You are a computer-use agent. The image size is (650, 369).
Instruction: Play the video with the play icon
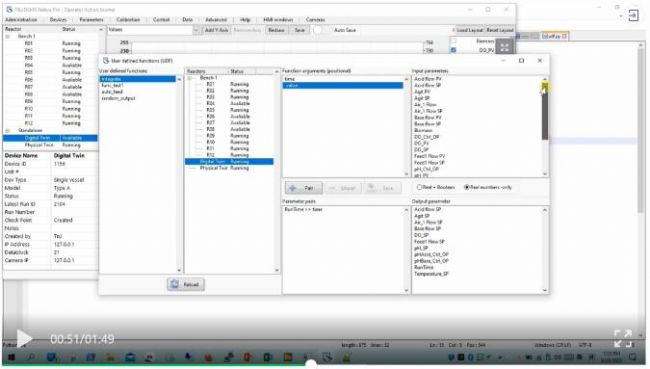click(24, 338)
